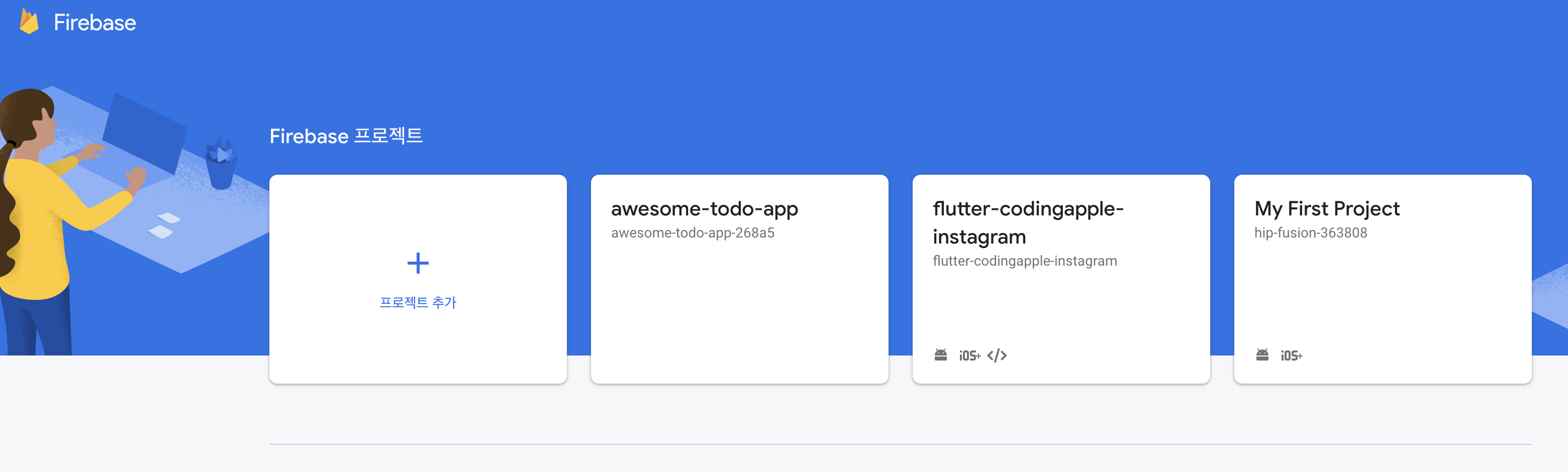Image resolution: width=1568 pixels, height=472 pixels.
Task: Open the awesome-todo-app project title
Action: 704,208
